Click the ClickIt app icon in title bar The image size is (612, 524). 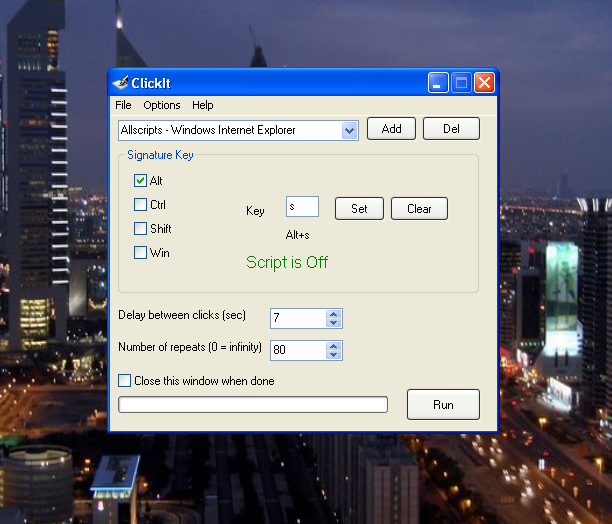click(120, 83)
